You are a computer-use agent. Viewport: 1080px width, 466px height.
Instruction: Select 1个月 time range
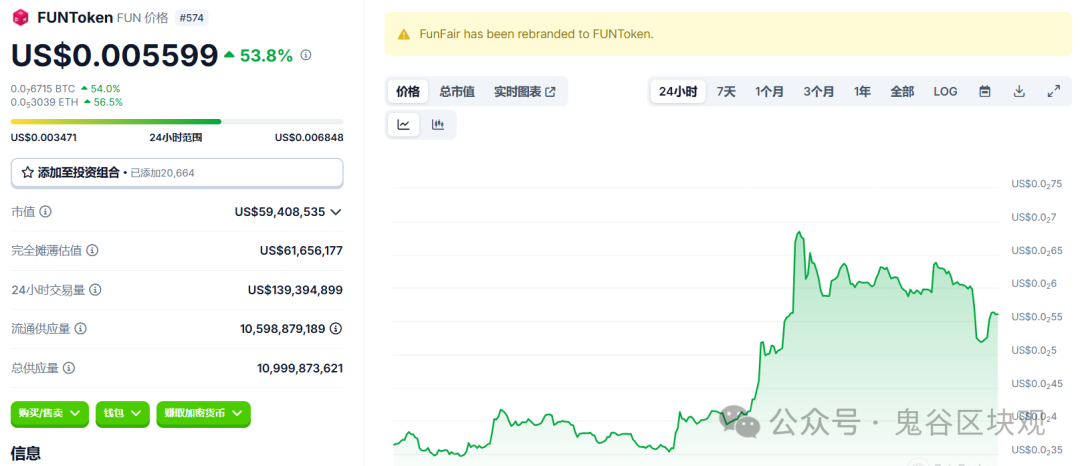(769, 91)
